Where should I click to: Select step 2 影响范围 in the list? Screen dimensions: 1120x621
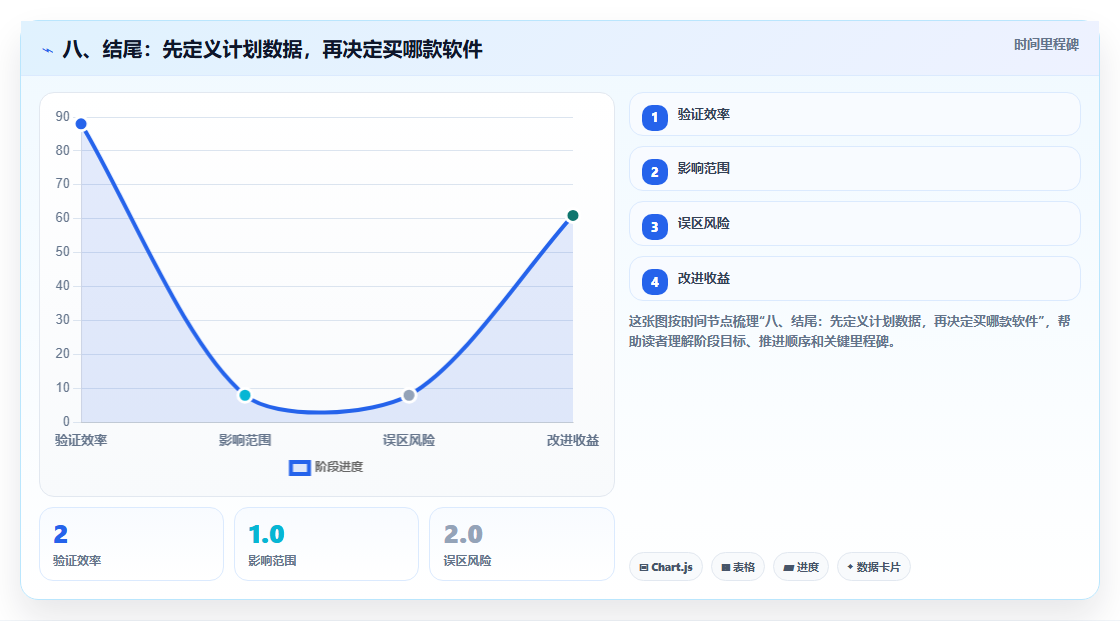click(x=854, y=169)
